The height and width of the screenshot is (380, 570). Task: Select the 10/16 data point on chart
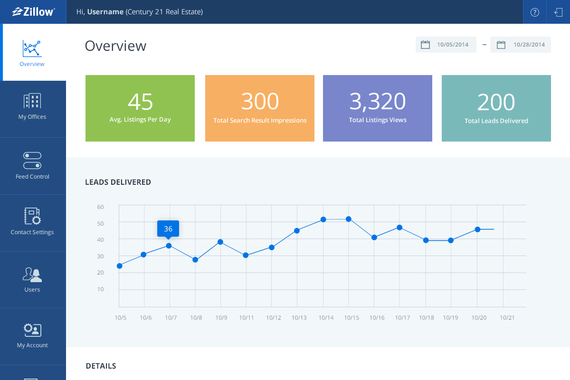tap(374, 237)
